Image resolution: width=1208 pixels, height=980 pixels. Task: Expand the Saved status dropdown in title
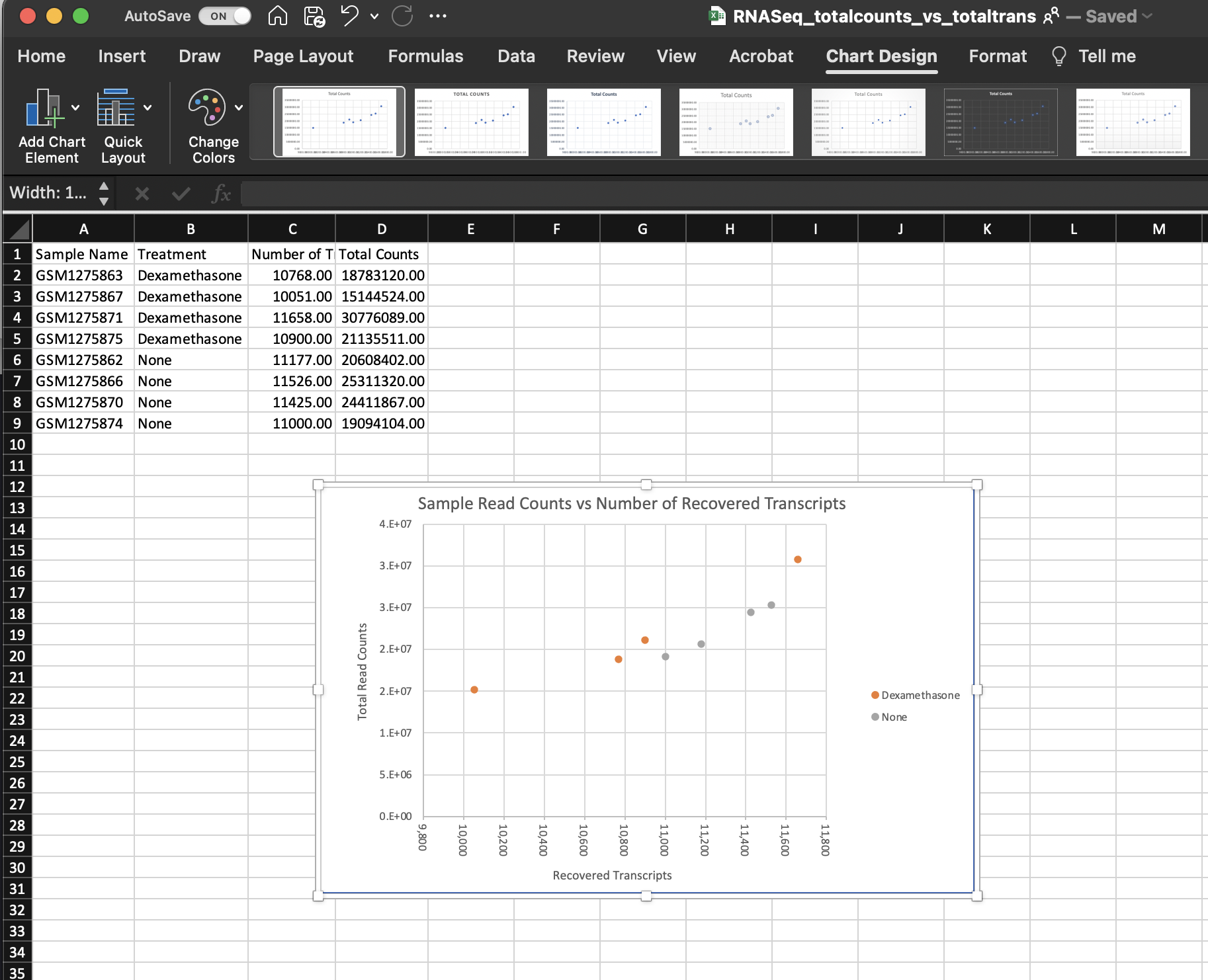point(1147,16)
